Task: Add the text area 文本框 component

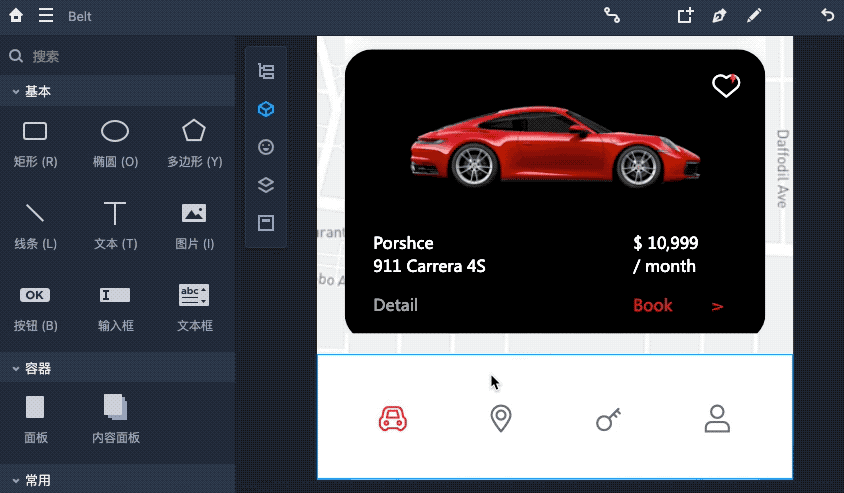Action: click(x=194, y=308)
